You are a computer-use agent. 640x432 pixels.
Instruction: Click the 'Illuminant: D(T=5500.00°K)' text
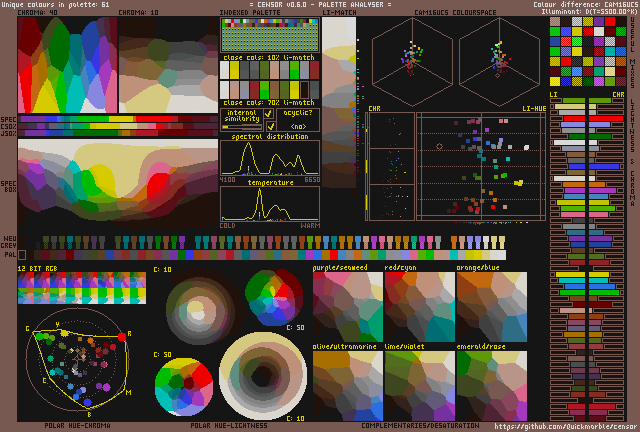589,11
